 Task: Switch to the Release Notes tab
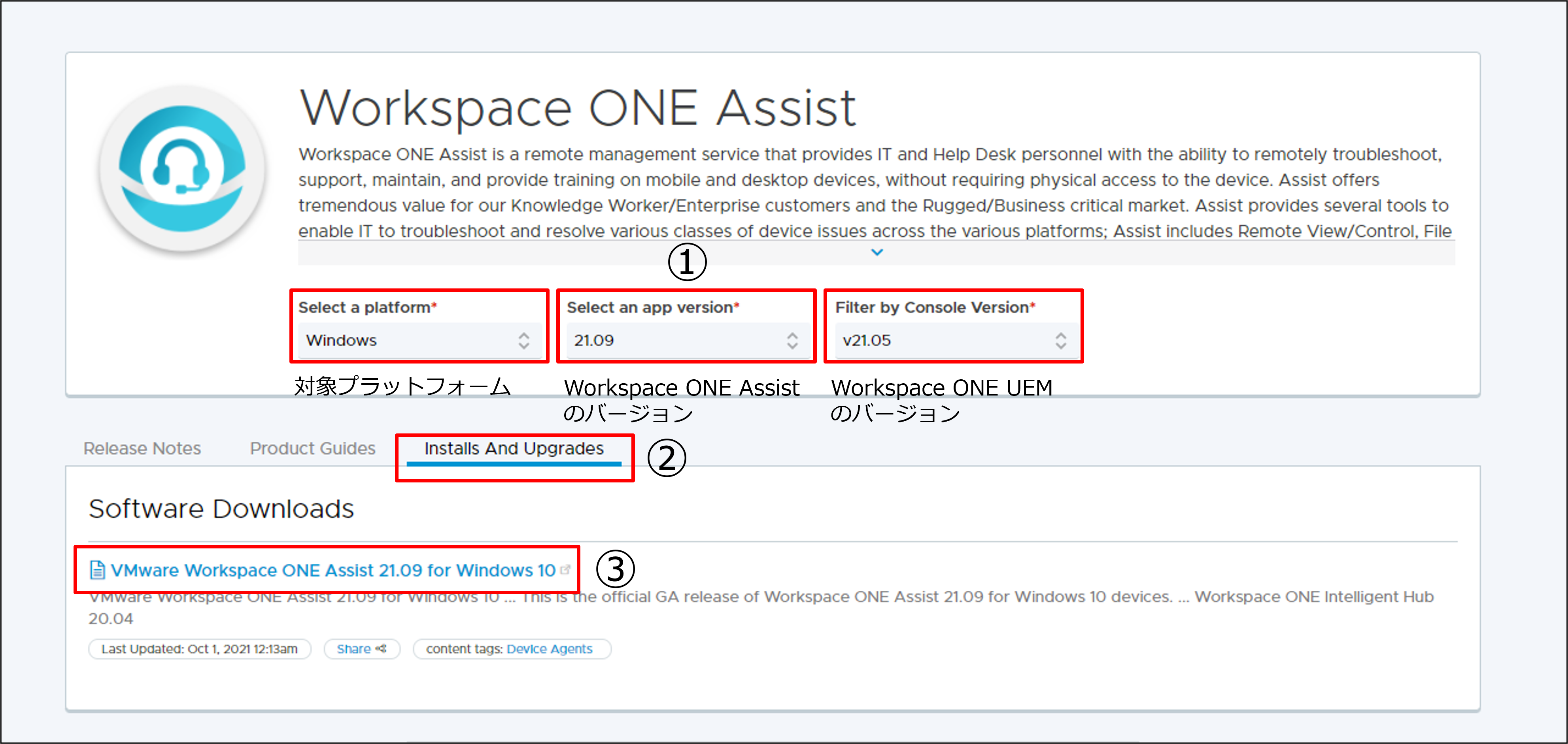[142, 448]
